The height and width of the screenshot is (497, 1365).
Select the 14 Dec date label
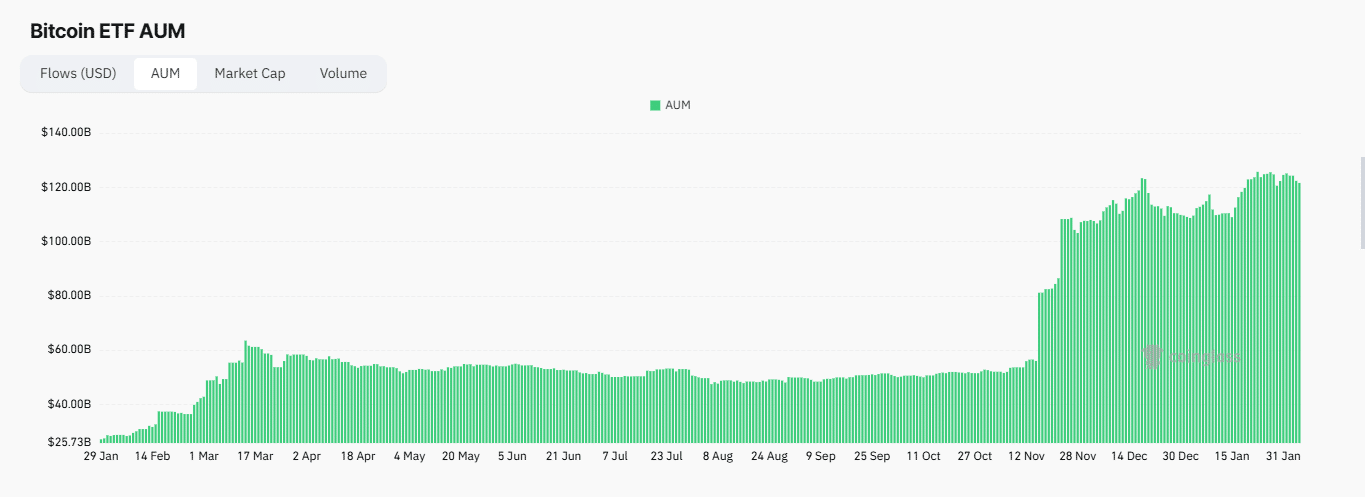(1129, 456)
